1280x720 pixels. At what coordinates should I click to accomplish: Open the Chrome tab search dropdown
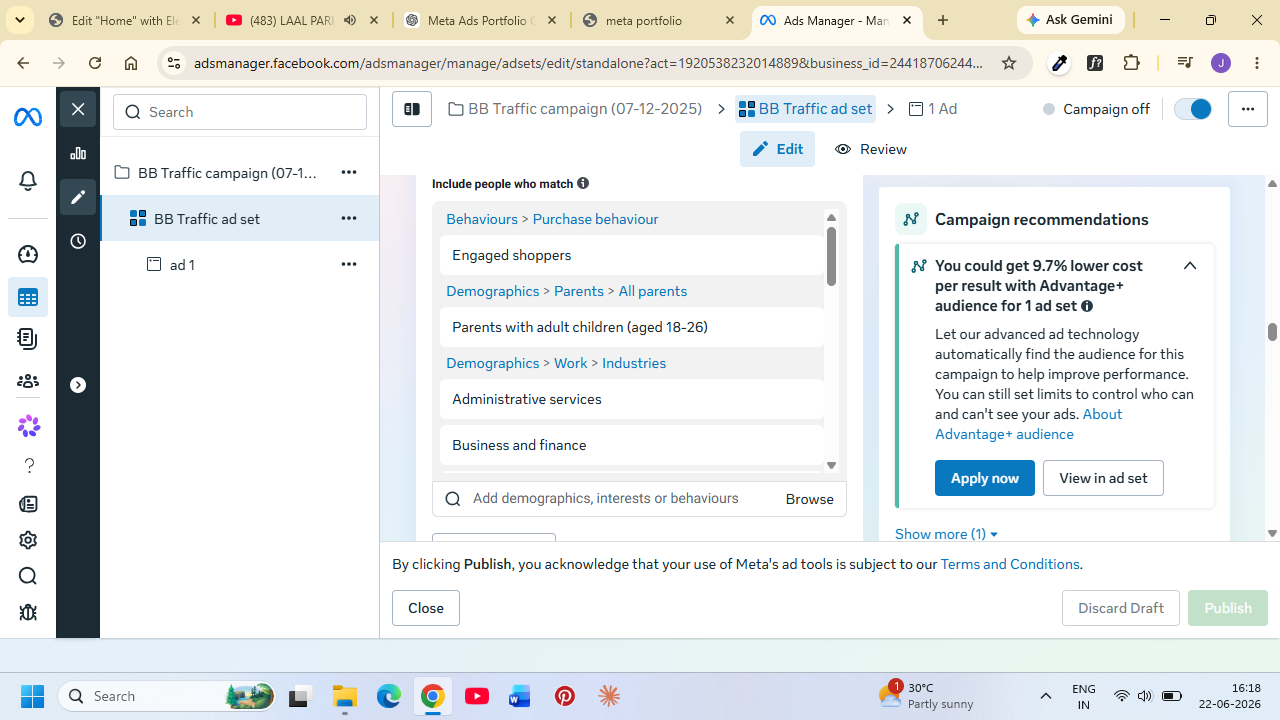pos(20,20)
